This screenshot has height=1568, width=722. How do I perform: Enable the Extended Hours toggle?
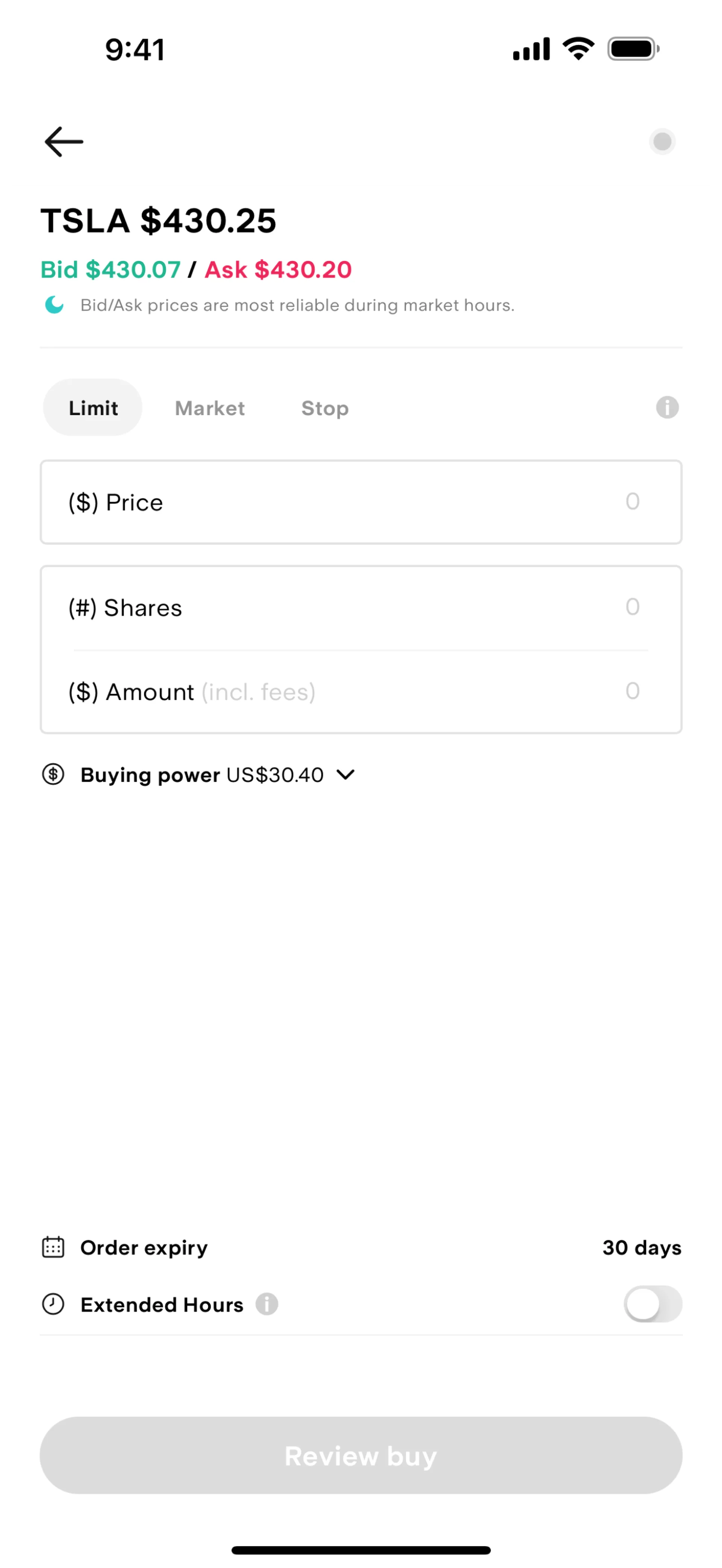[x=652, y=1304]
